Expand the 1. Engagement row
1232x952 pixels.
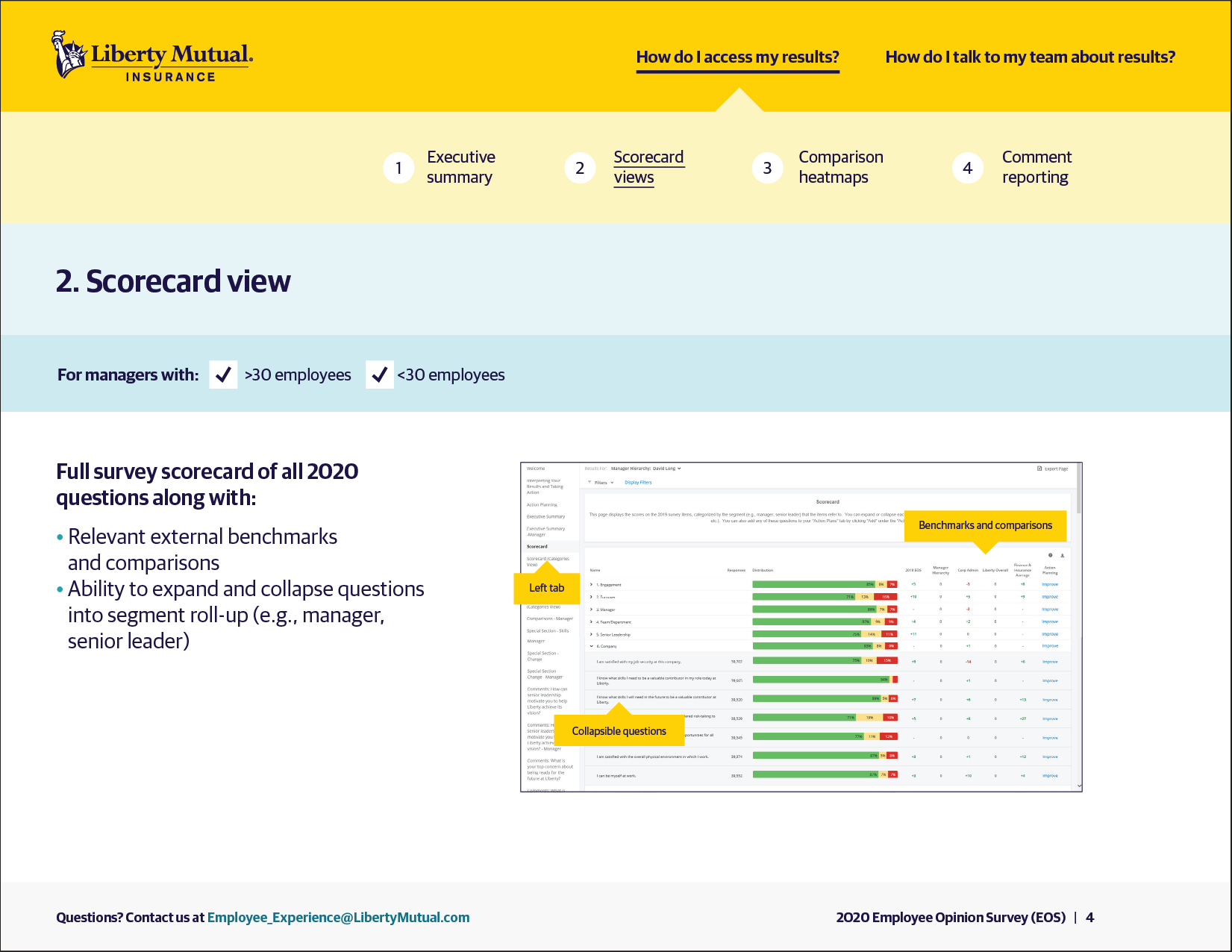(x=591, y=584)
